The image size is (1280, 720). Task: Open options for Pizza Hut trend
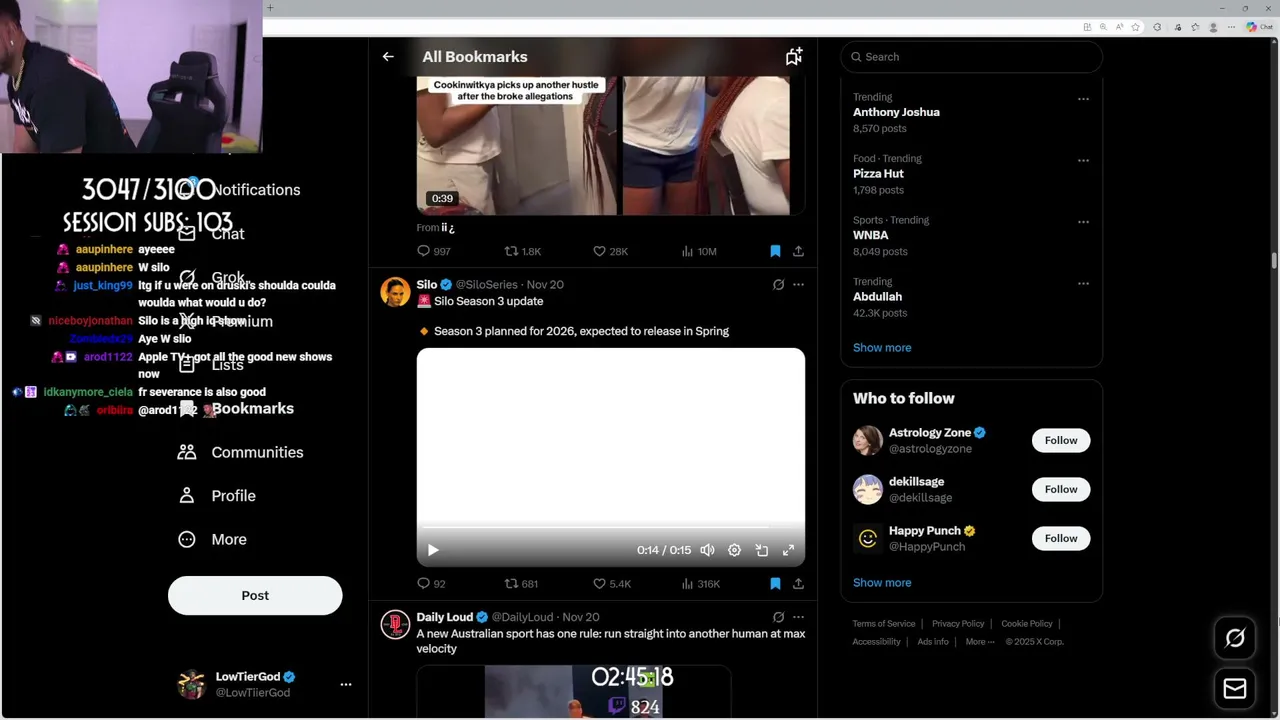[x=1083, y=160]
